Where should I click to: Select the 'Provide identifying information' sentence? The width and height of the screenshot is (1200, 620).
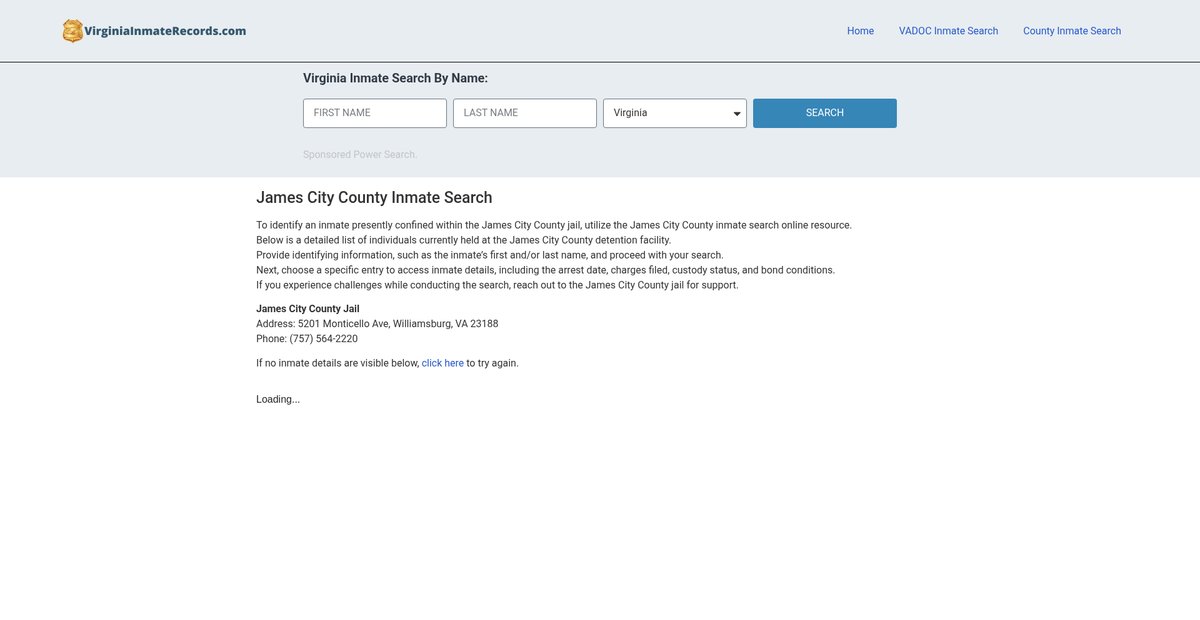coord(490,255)
